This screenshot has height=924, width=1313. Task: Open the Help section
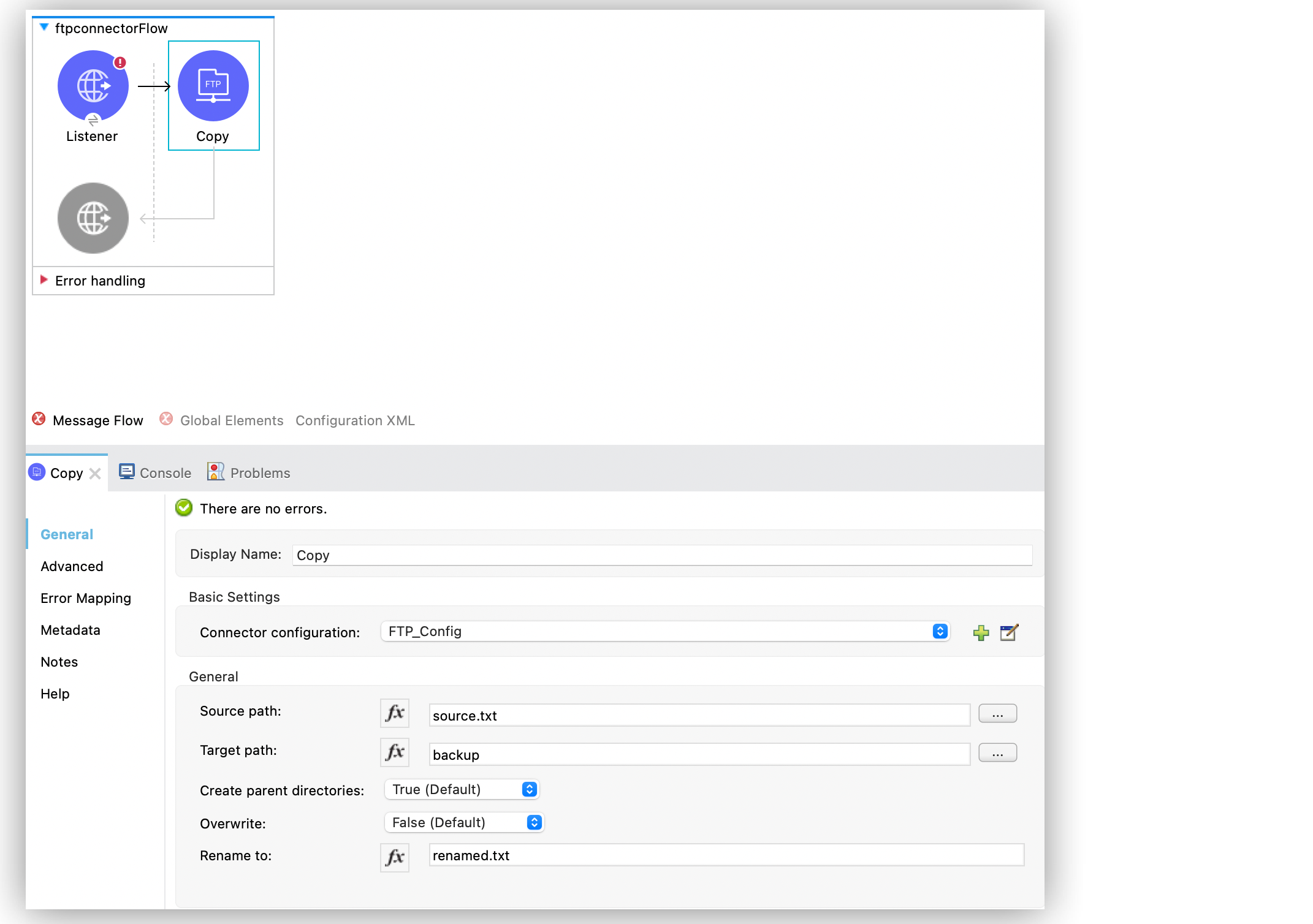55,694
